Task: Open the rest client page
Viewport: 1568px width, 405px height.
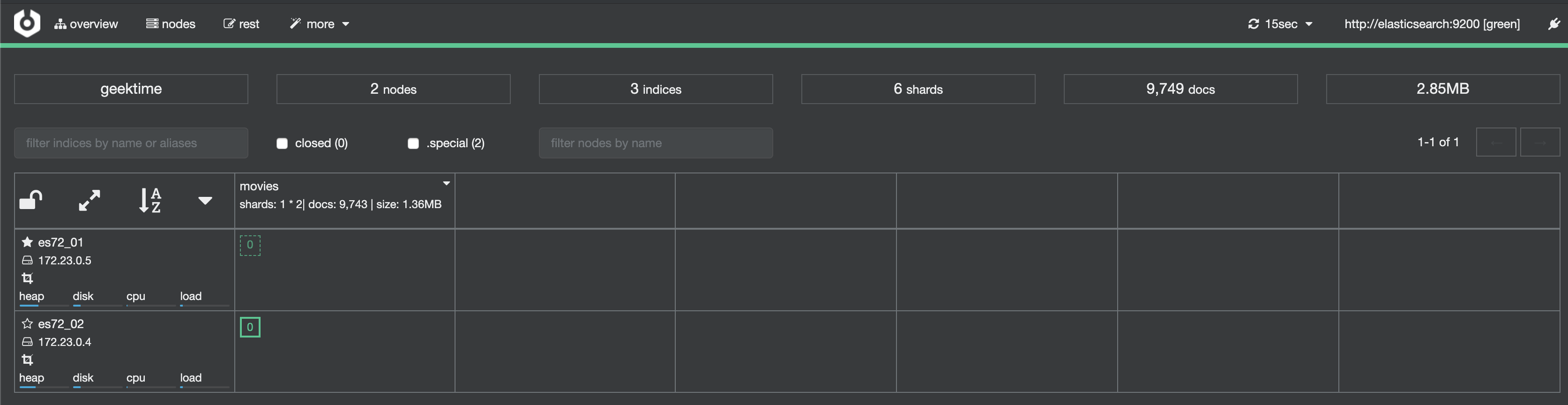Action: (241, 24)
